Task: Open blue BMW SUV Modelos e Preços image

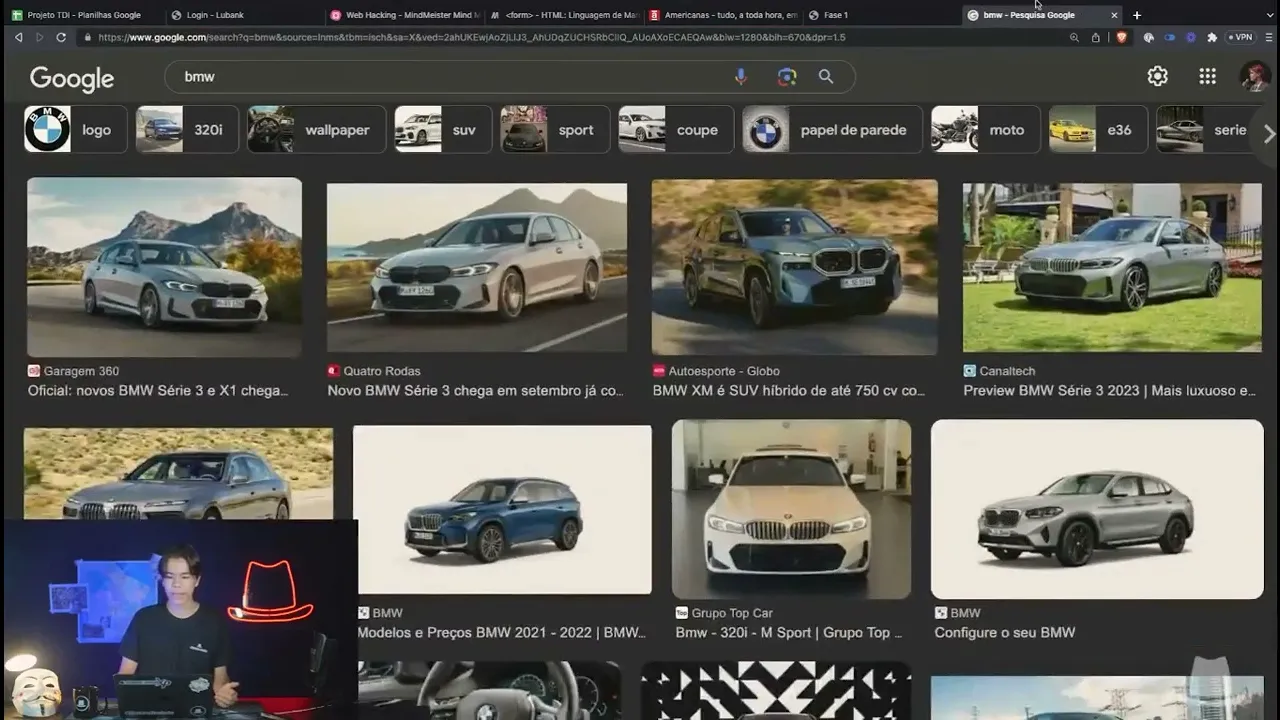Action: [502, 510]
